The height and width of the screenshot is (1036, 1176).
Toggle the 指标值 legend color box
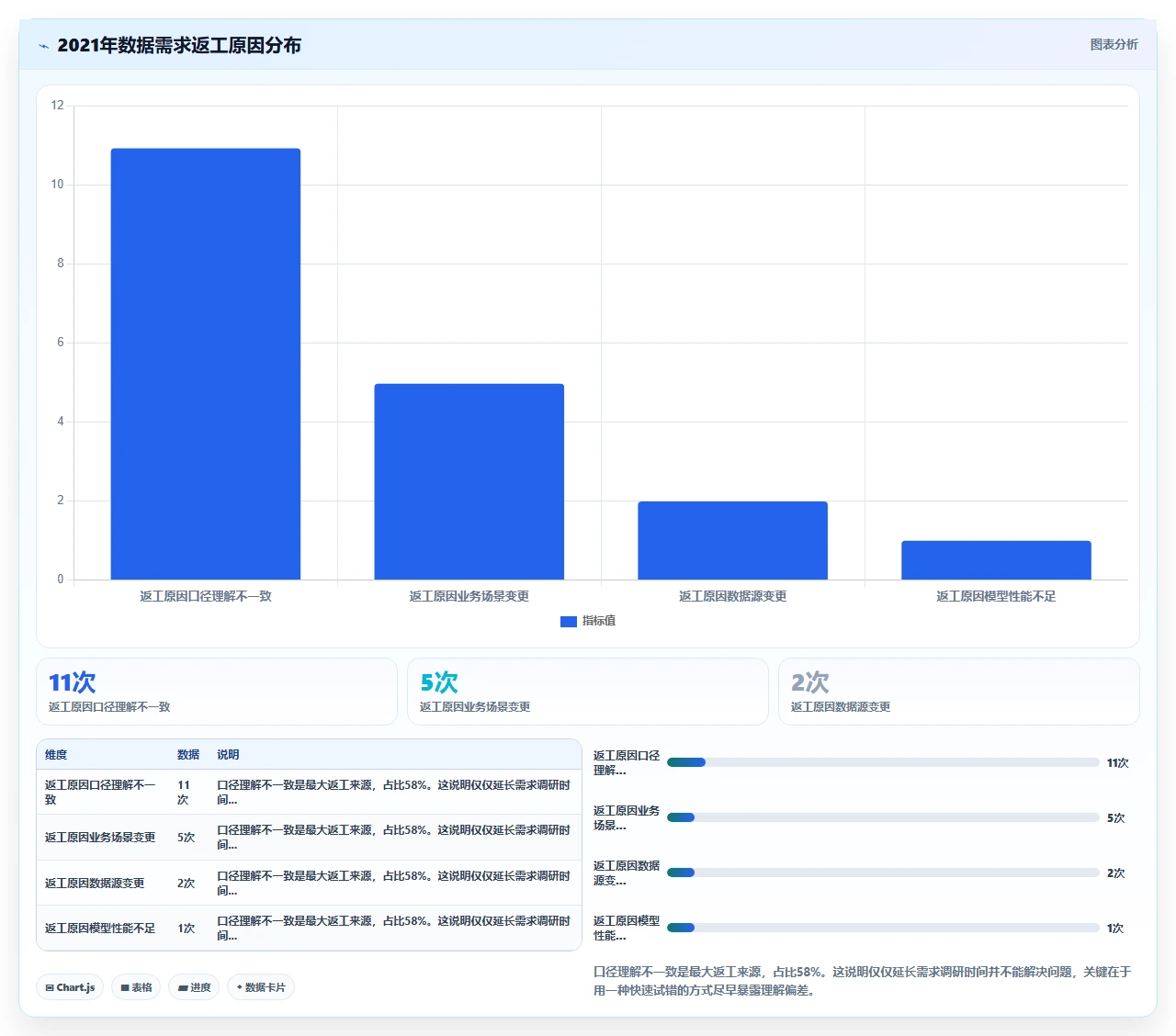[569, 622]
